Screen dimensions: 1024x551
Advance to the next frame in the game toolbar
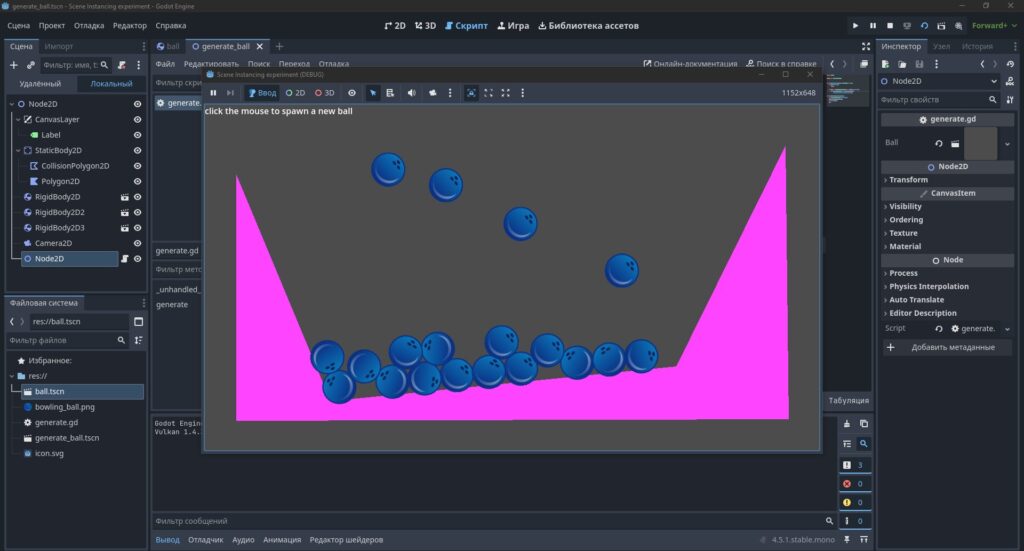click(230, 93)
